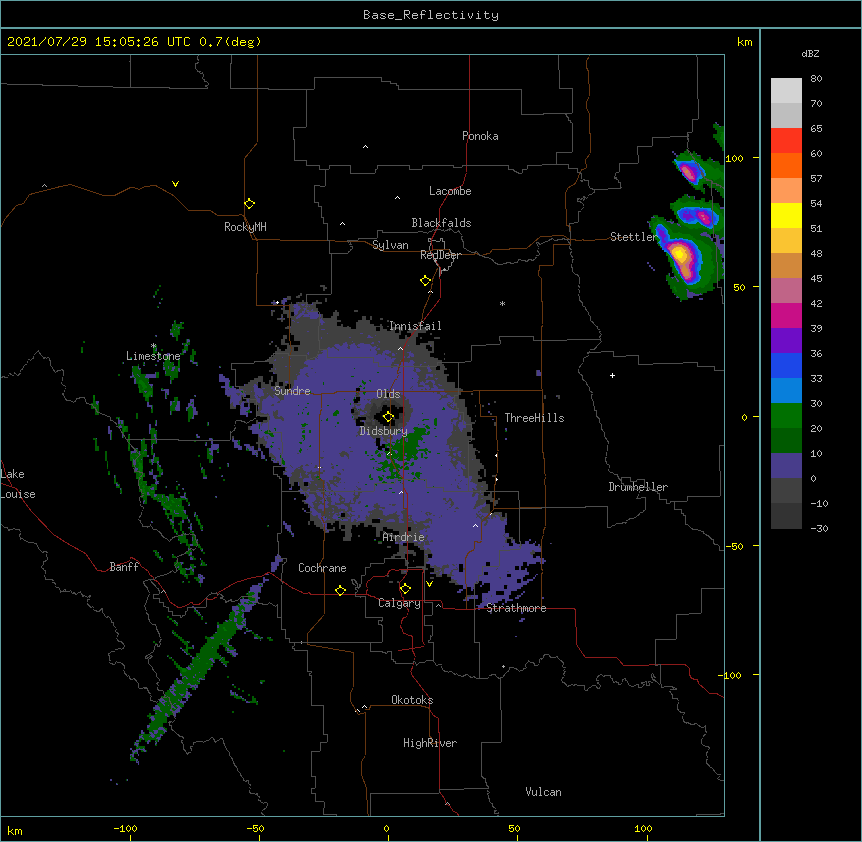Click the green echo patch south of Didsbury

pos(405,451)
